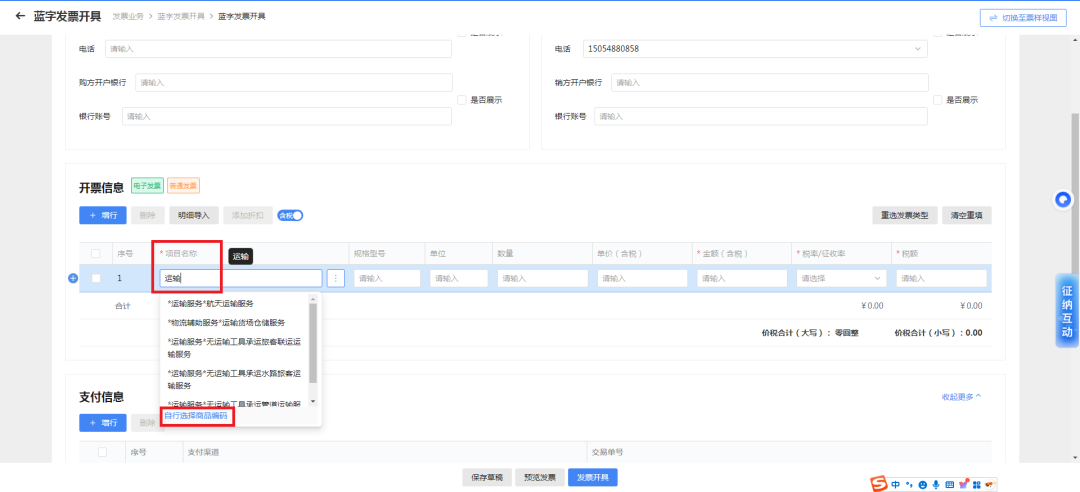Focus the 规格型号 input in row 1
The width and height of the screenshot is (1080, 492).
[387, 278]
